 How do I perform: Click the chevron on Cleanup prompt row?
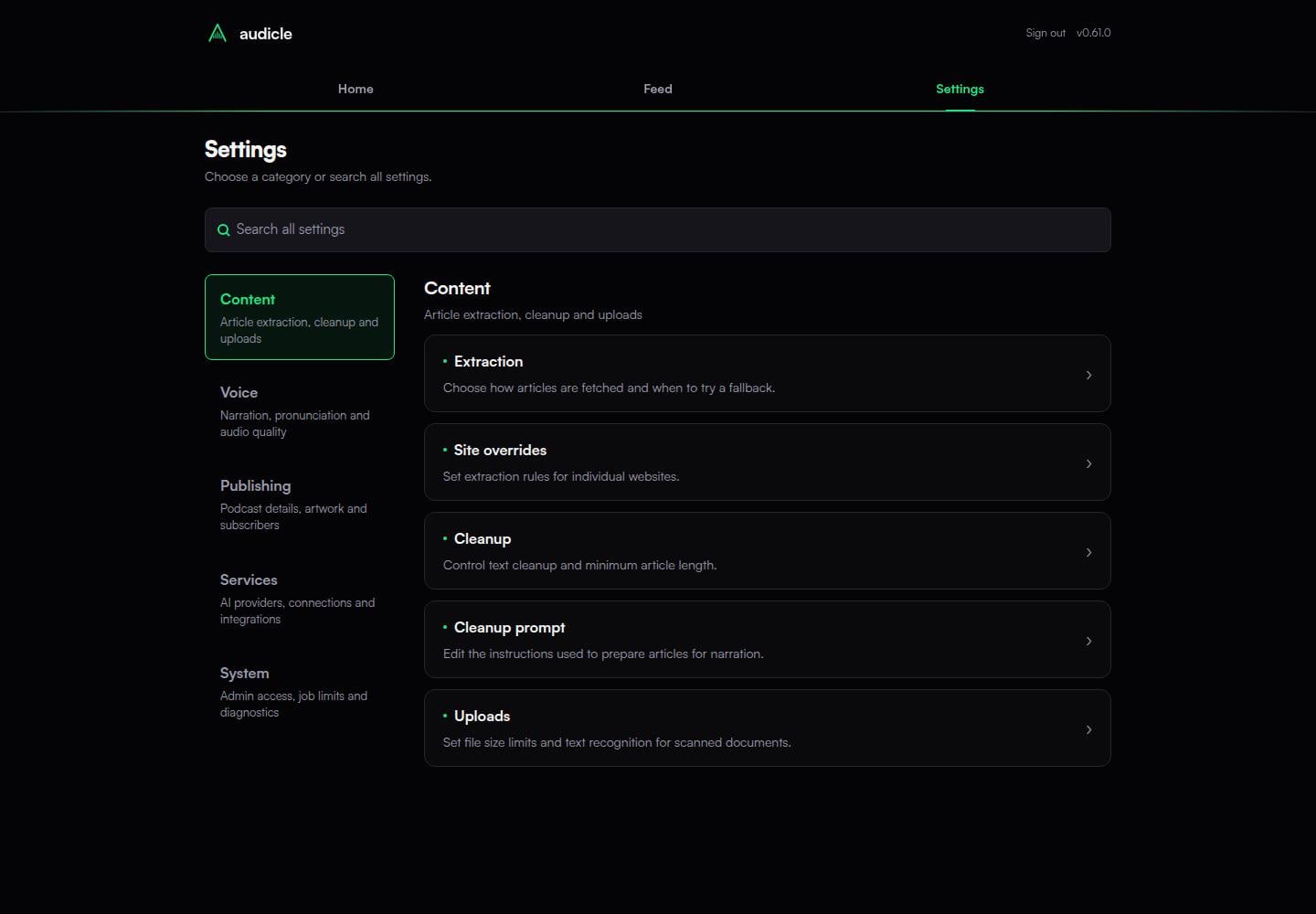point(1088,641)
